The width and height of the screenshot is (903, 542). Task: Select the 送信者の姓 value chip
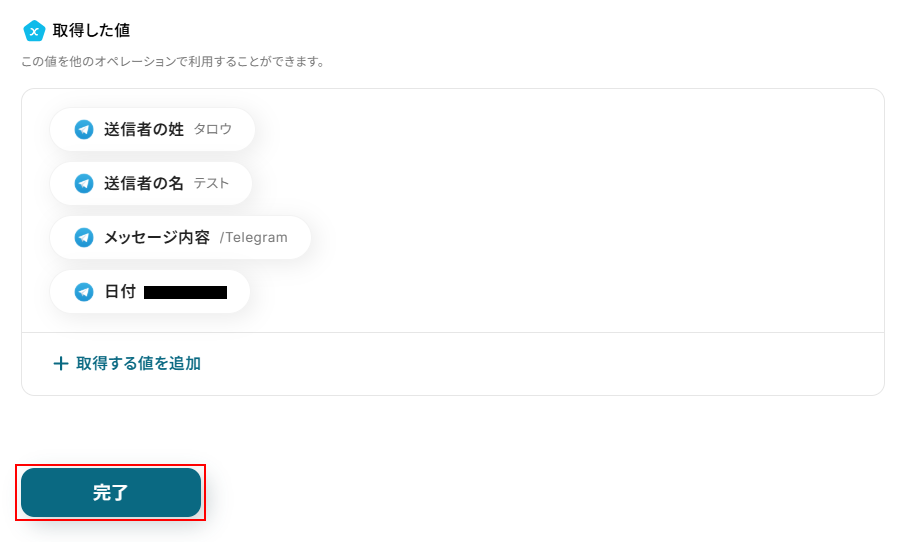point(153,129)
